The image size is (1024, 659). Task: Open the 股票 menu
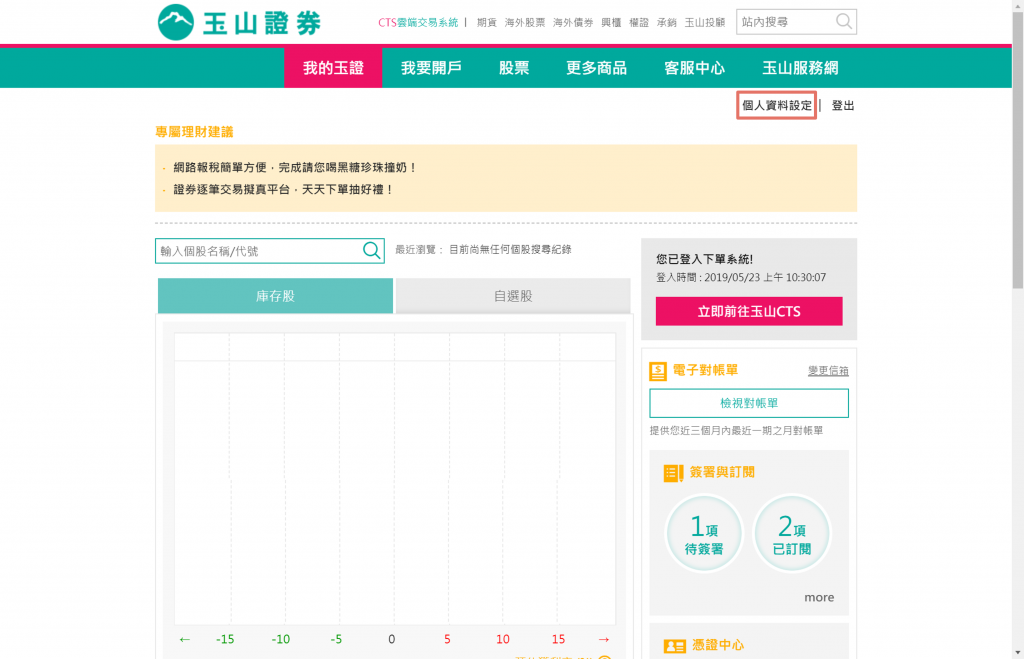pyautogui.click(x=514, y=68)
